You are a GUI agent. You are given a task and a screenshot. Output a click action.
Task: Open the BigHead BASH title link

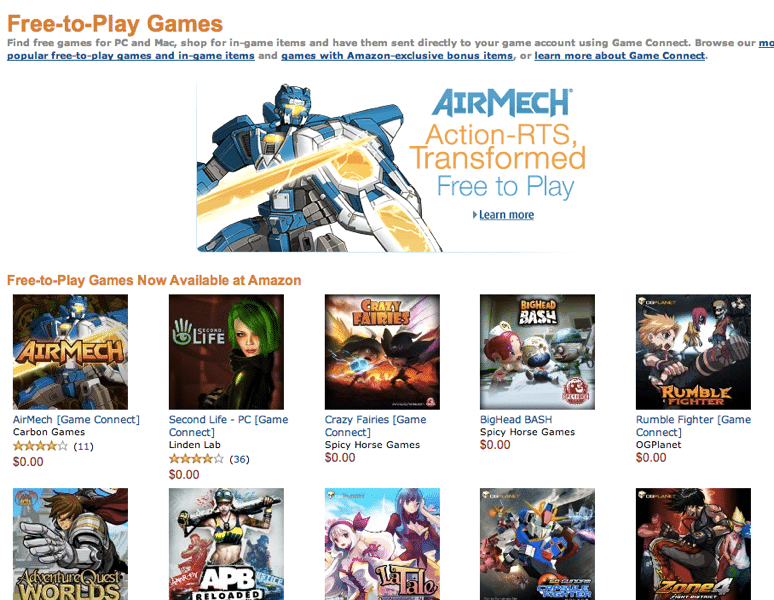click(516, 419)
